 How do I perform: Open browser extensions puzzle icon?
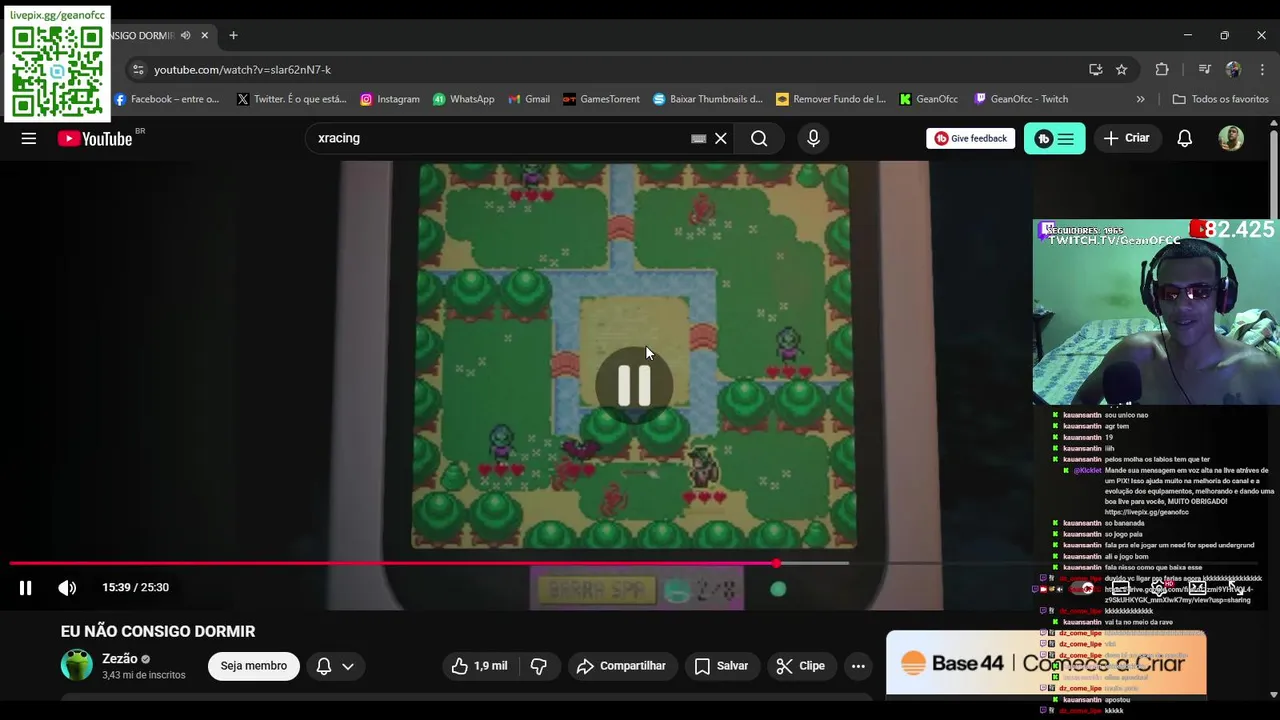click(1162, 70)
